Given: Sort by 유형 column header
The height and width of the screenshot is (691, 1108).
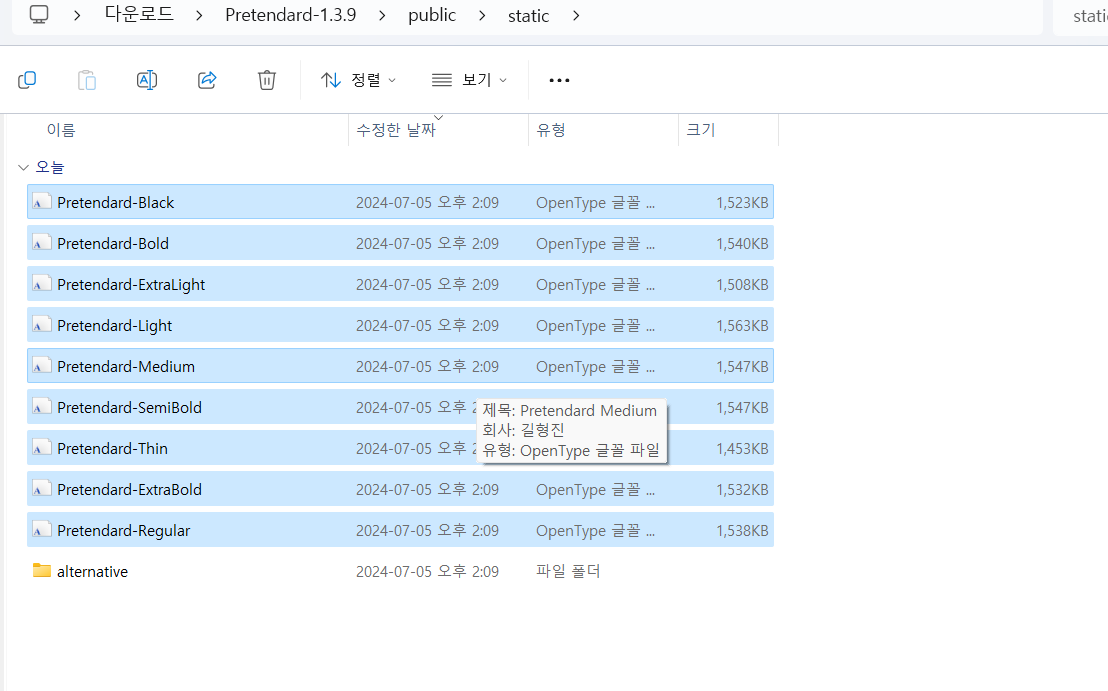Looking at the screenshot, I should point(550,130).
